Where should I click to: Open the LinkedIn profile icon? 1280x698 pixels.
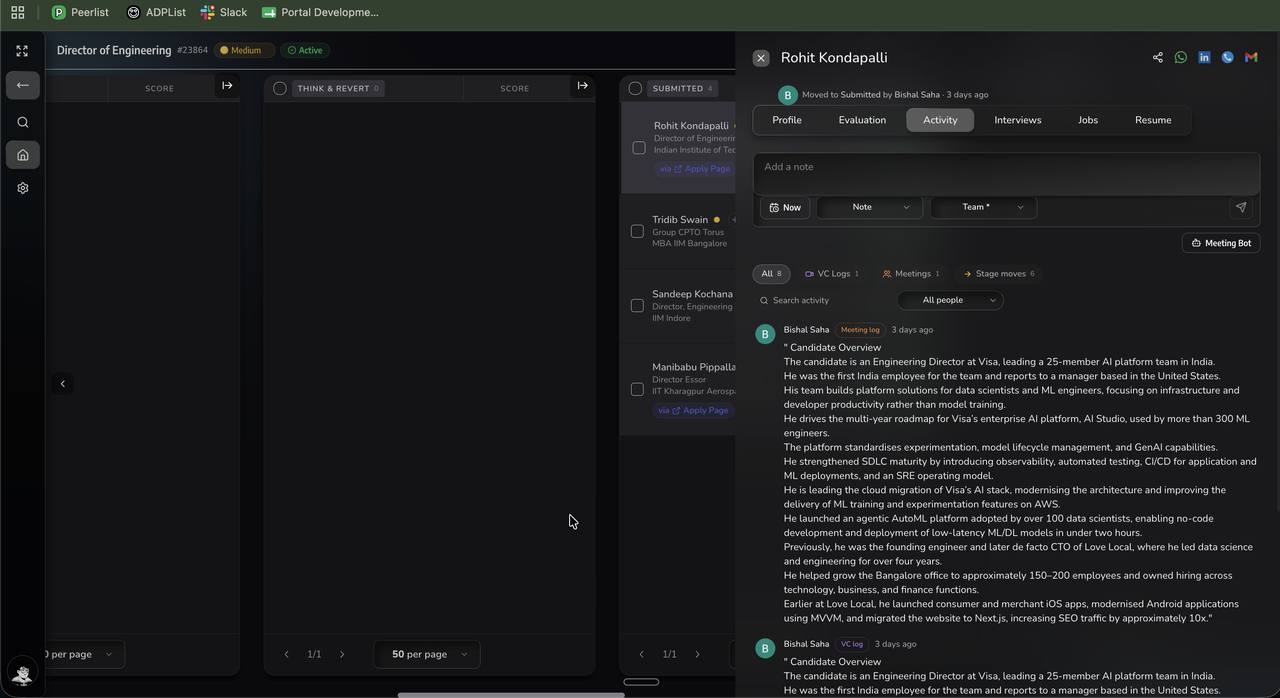[x=1204, y=58]
